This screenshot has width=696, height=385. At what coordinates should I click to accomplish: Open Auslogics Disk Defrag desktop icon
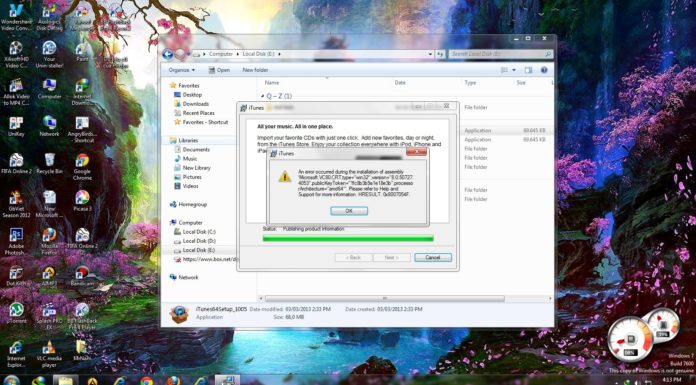click(x=49, y=17)
